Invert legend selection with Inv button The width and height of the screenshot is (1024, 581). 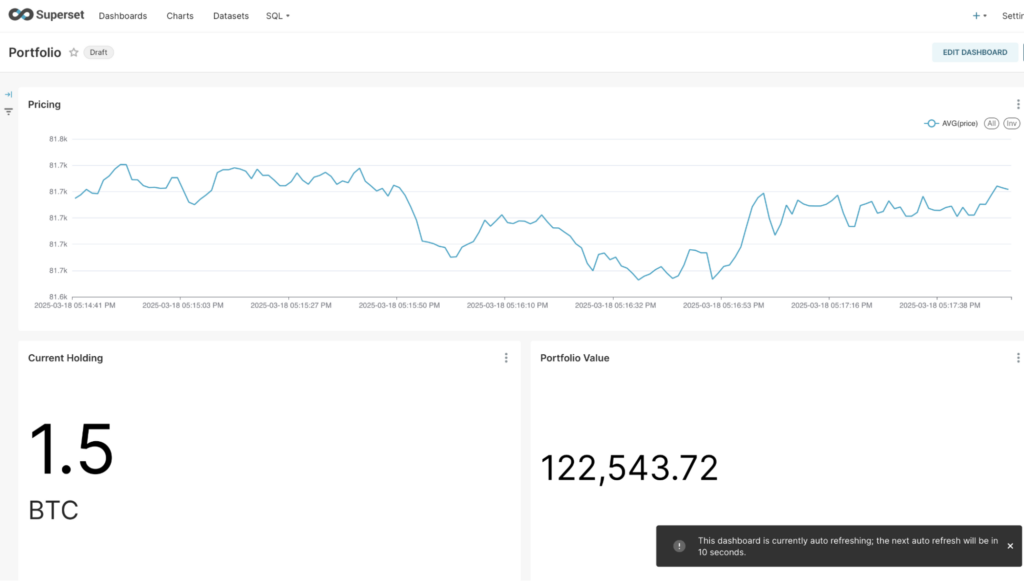tap(1011, 123)
